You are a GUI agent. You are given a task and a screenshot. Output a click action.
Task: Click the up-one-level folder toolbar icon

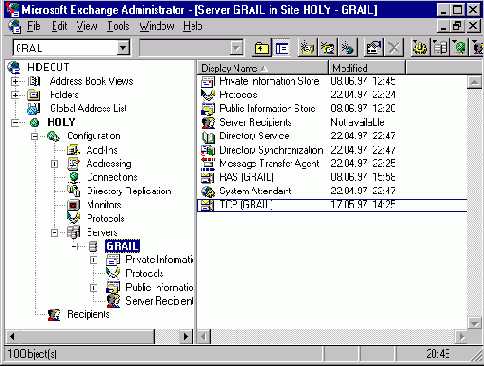pos(262,48)
